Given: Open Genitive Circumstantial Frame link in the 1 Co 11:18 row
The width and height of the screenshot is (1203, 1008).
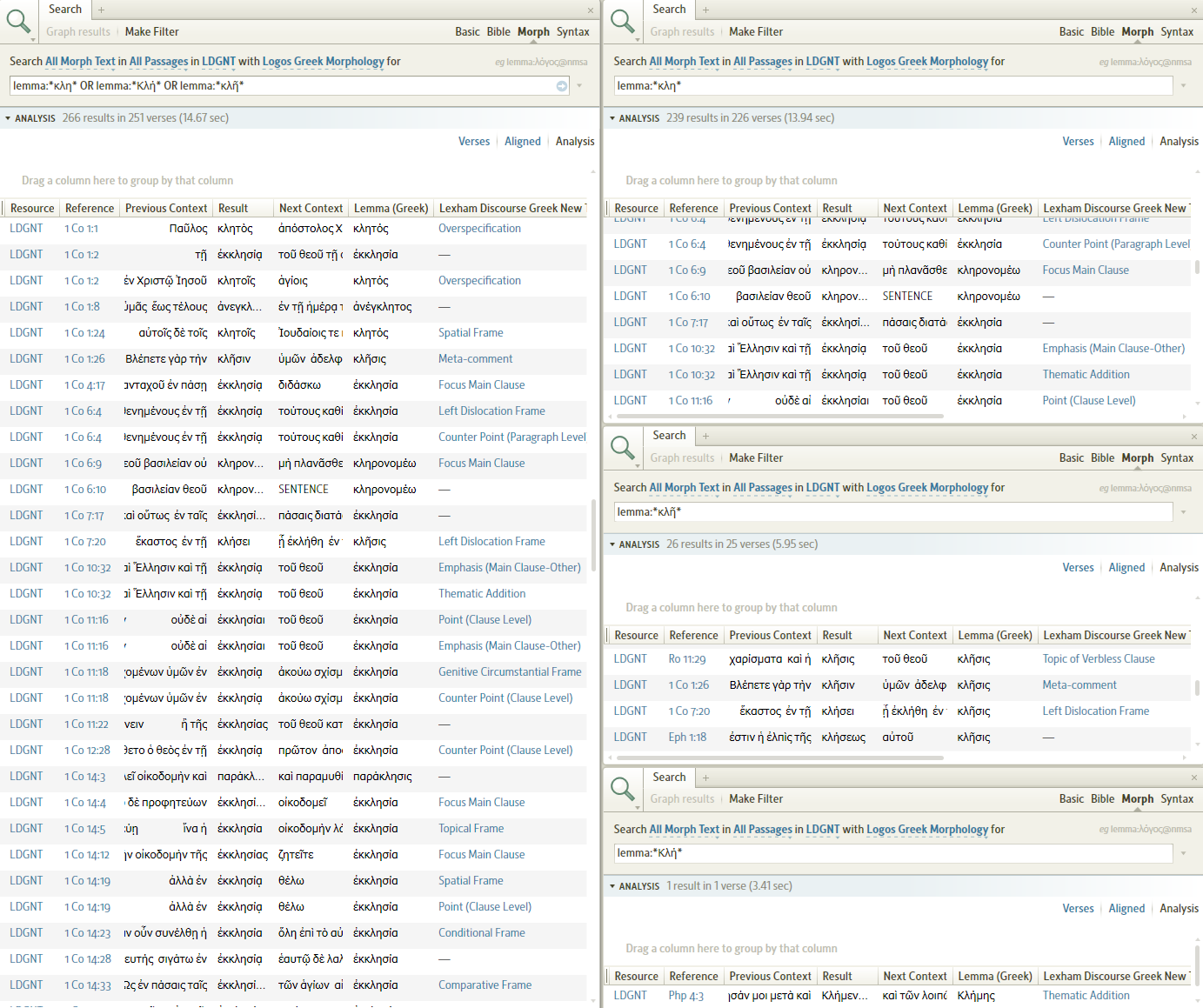Looking at the screenshot, I should click(510, 672).
